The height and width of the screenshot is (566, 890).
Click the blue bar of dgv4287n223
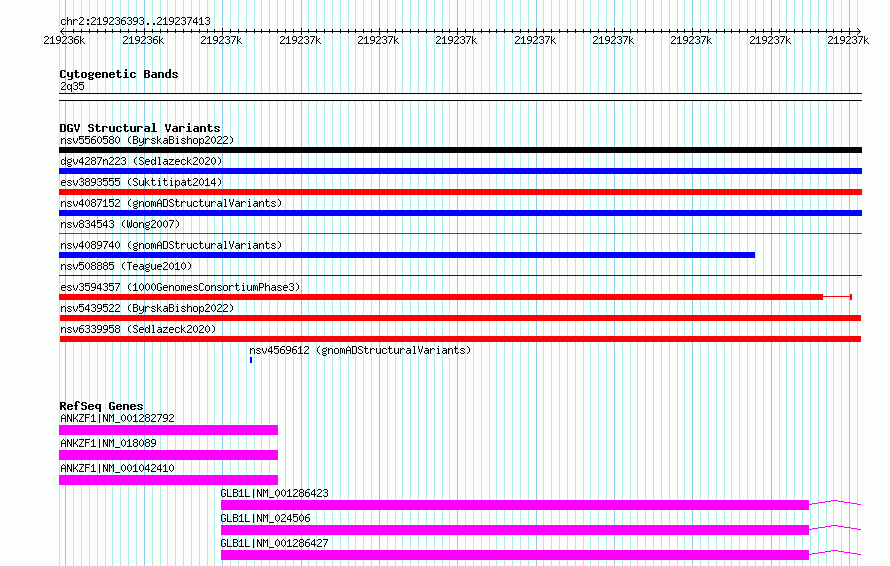460,171
